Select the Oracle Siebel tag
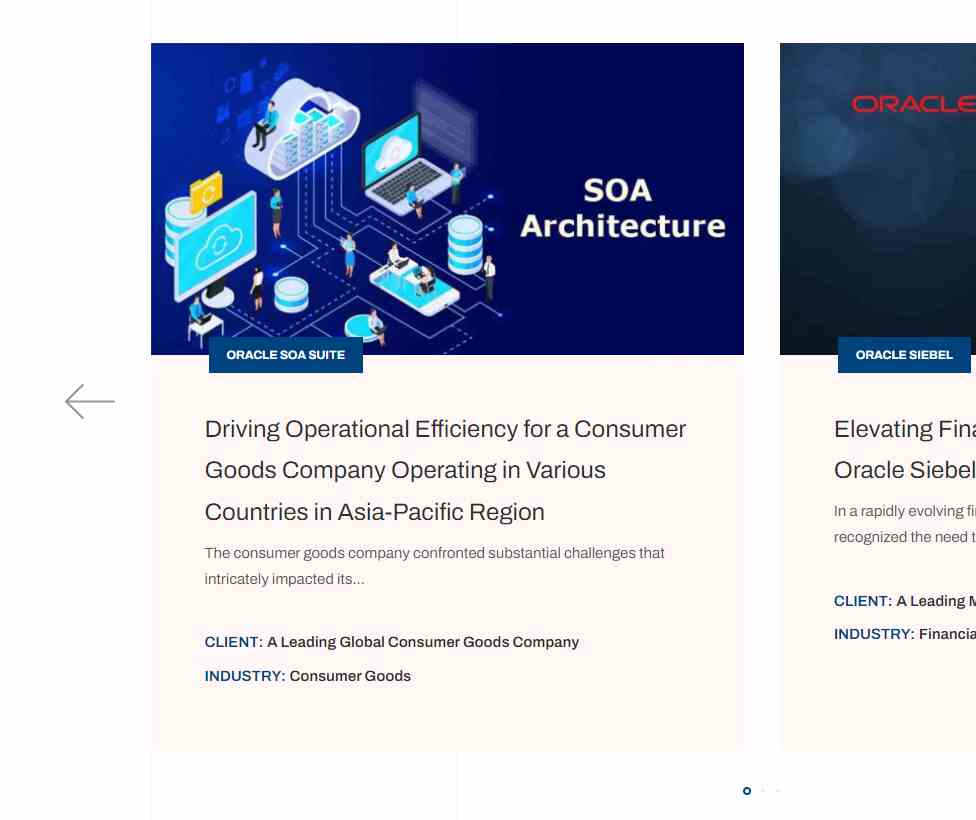Image resolution: width=976 pixels, height=820 pixels. click(x=904, y=355)
